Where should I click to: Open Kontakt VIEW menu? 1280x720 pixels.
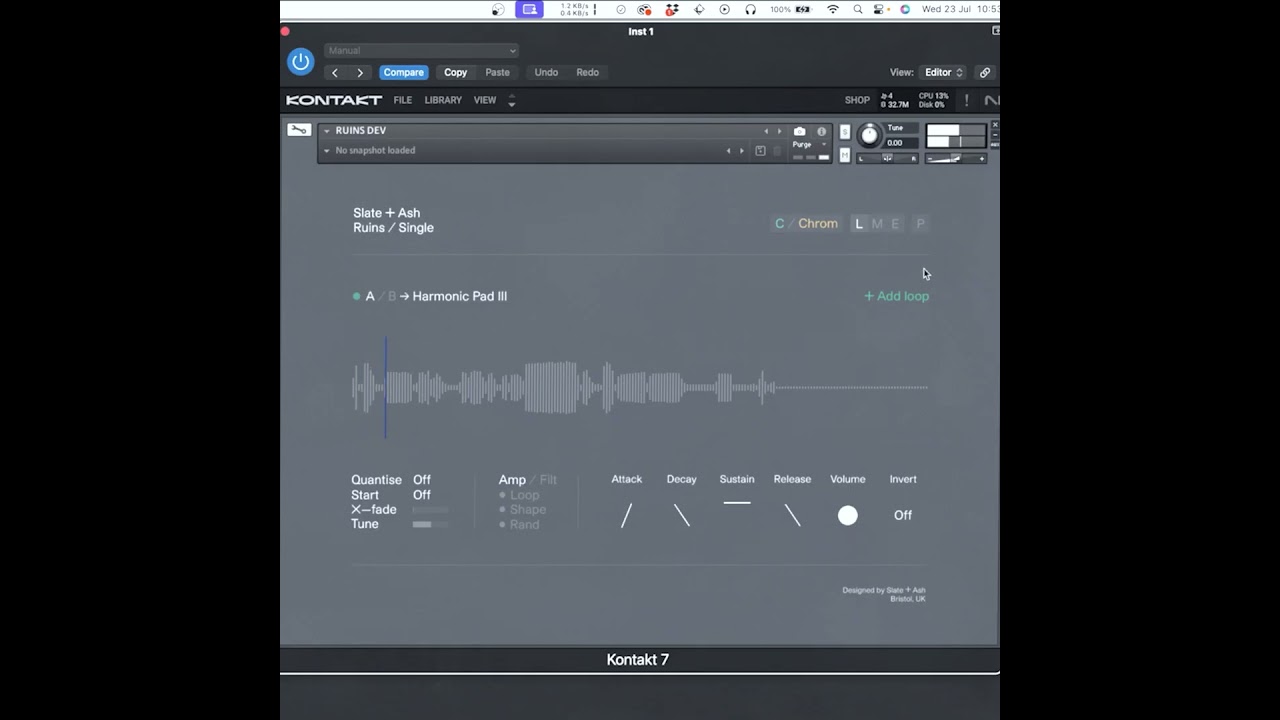click(x=485, y=100)
